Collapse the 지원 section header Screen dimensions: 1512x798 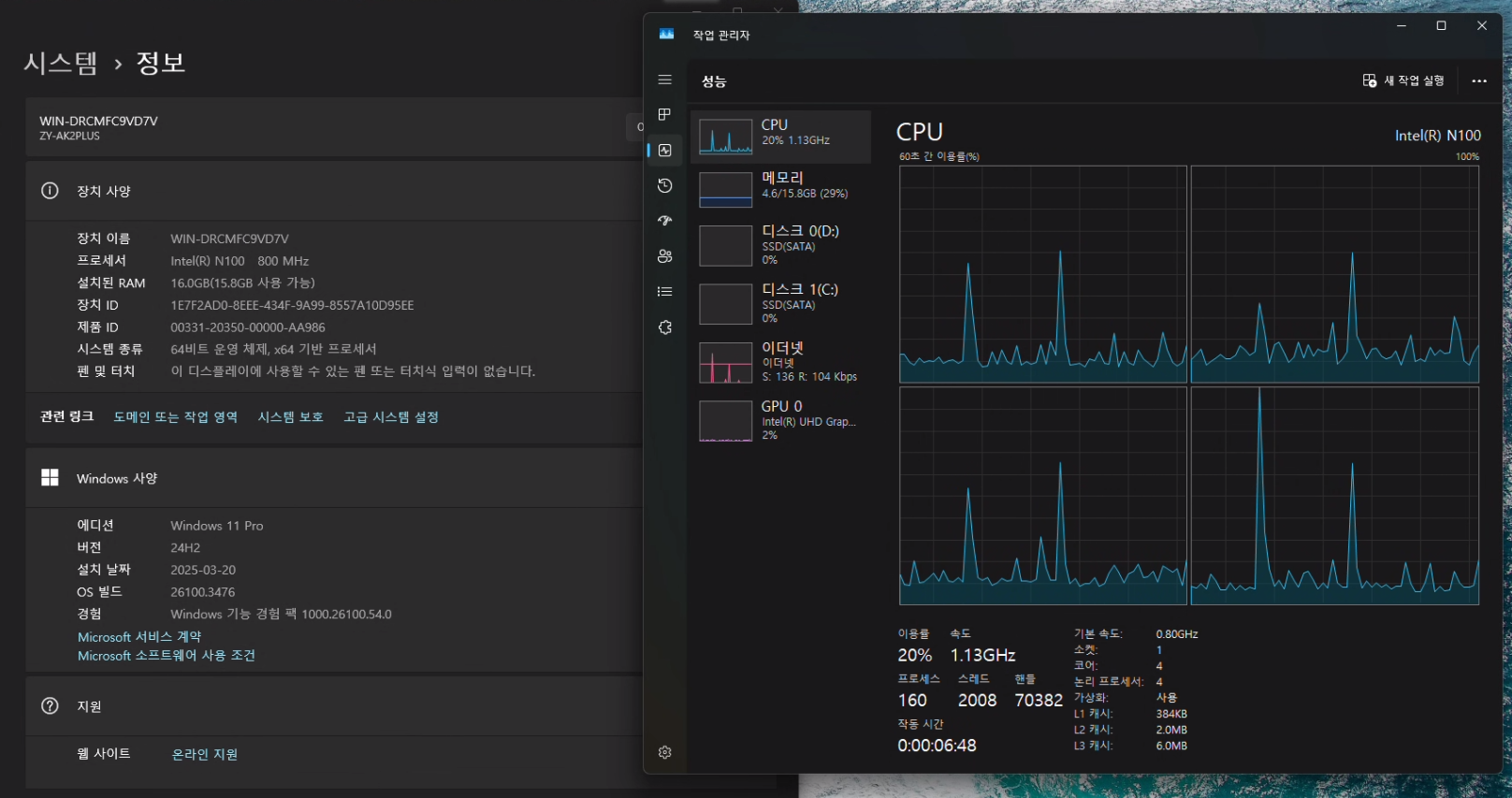[335, 706]
